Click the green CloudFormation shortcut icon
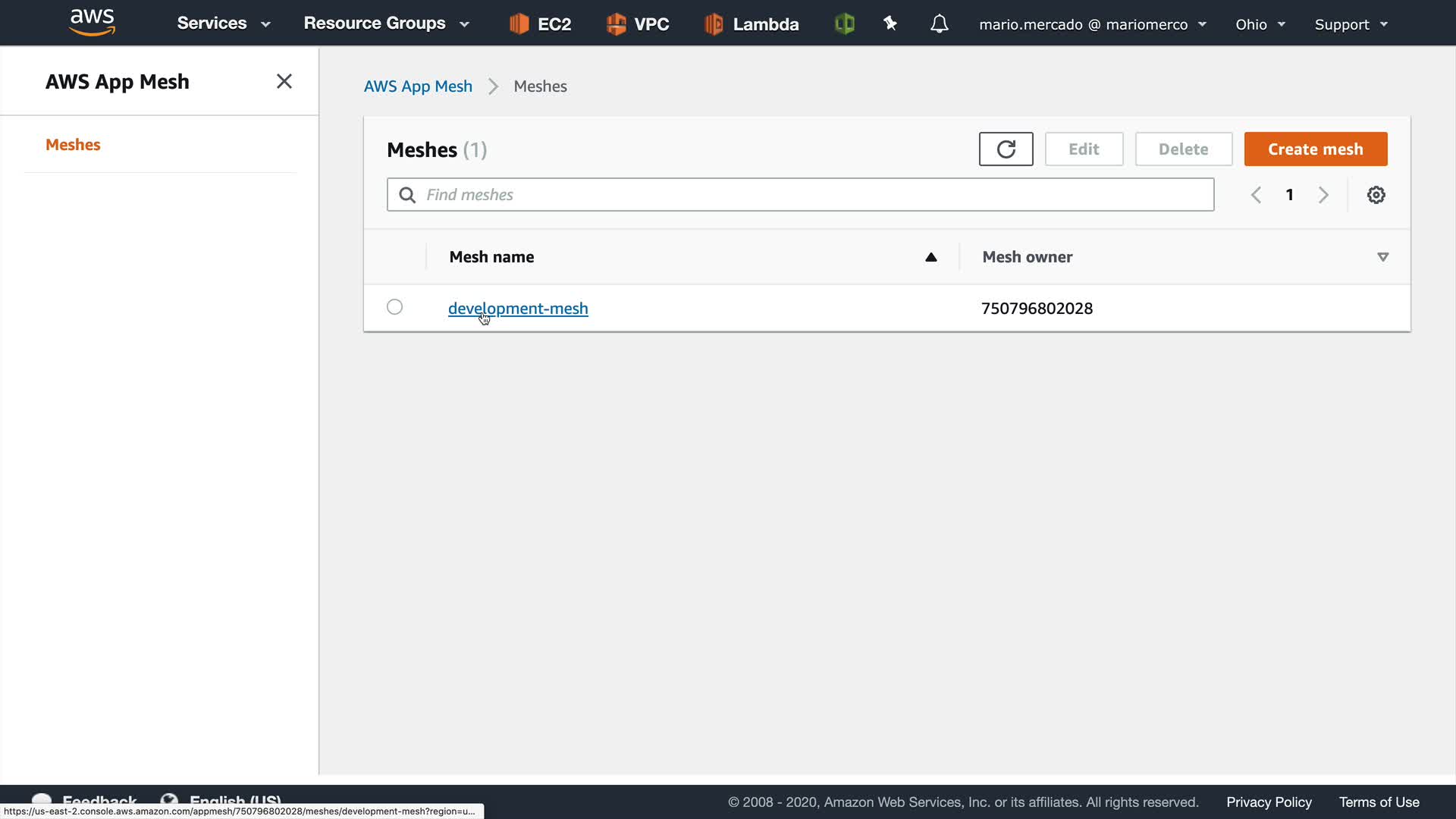 [844, 24]
